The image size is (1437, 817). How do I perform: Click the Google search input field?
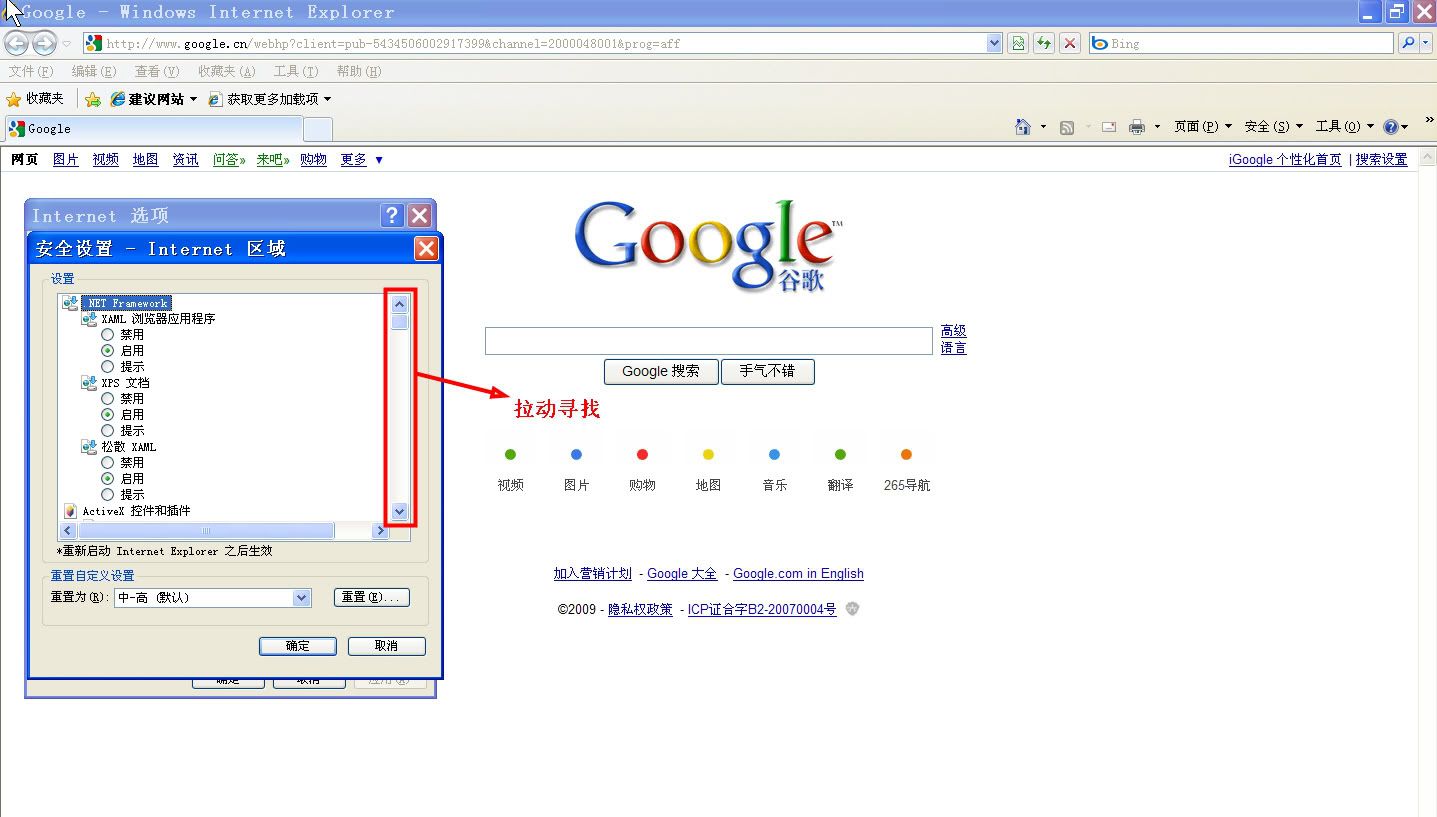point(709,341)
